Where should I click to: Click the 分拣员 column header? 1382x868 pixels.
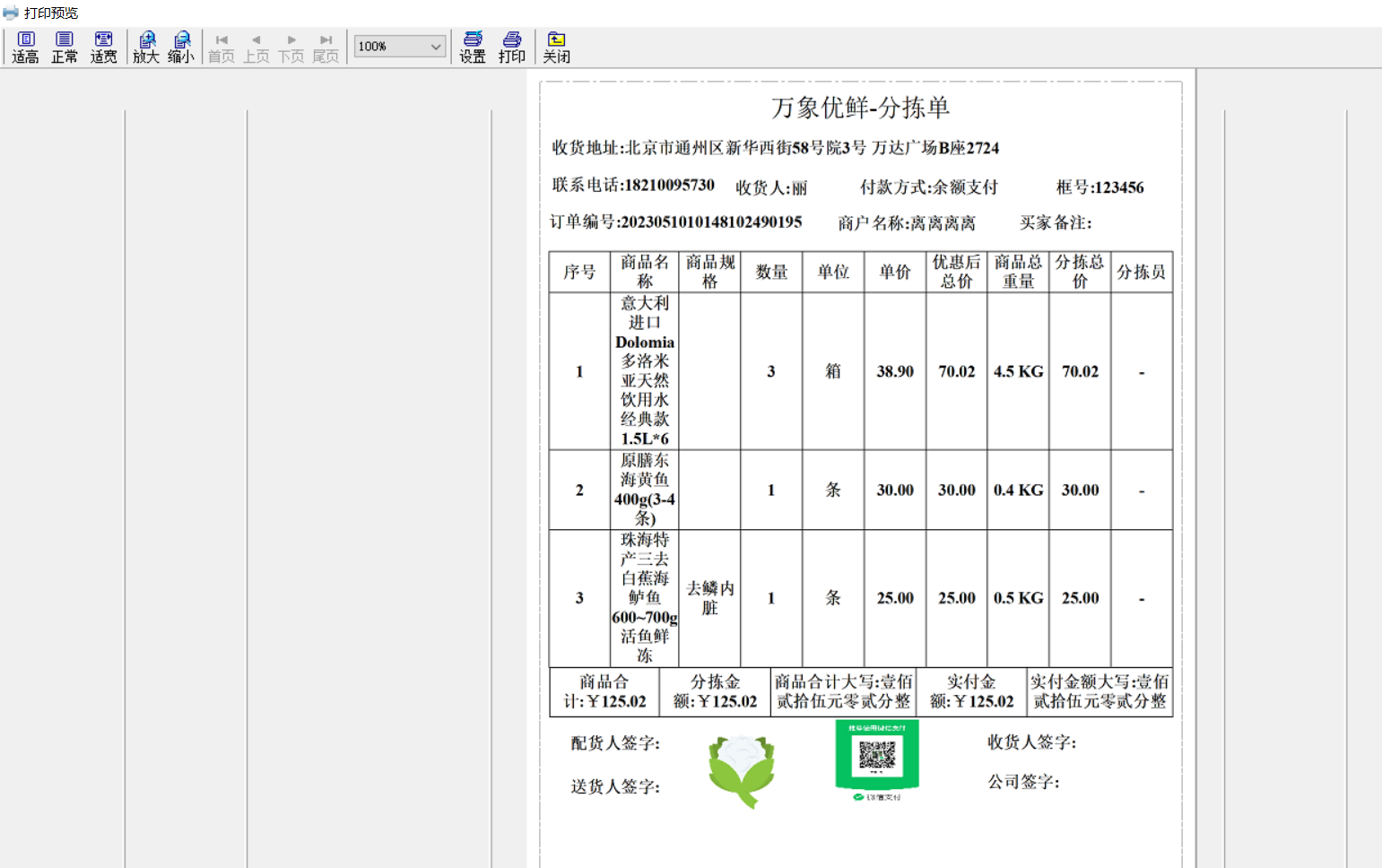1141,272
